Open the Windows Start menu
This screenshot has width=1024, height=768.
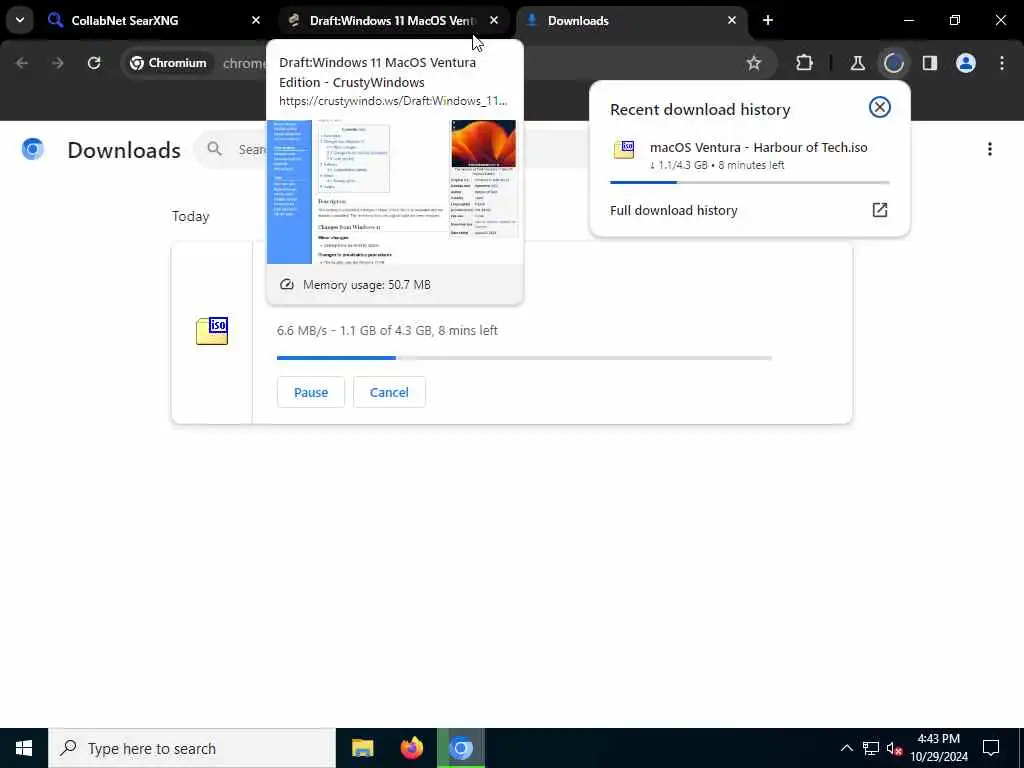tap(24, 748)
